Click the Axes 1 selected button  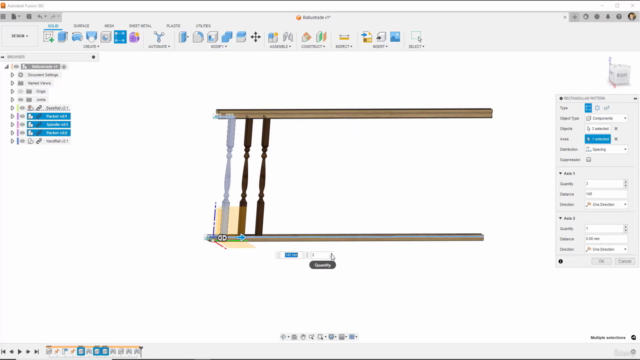(x=598, y=139)
